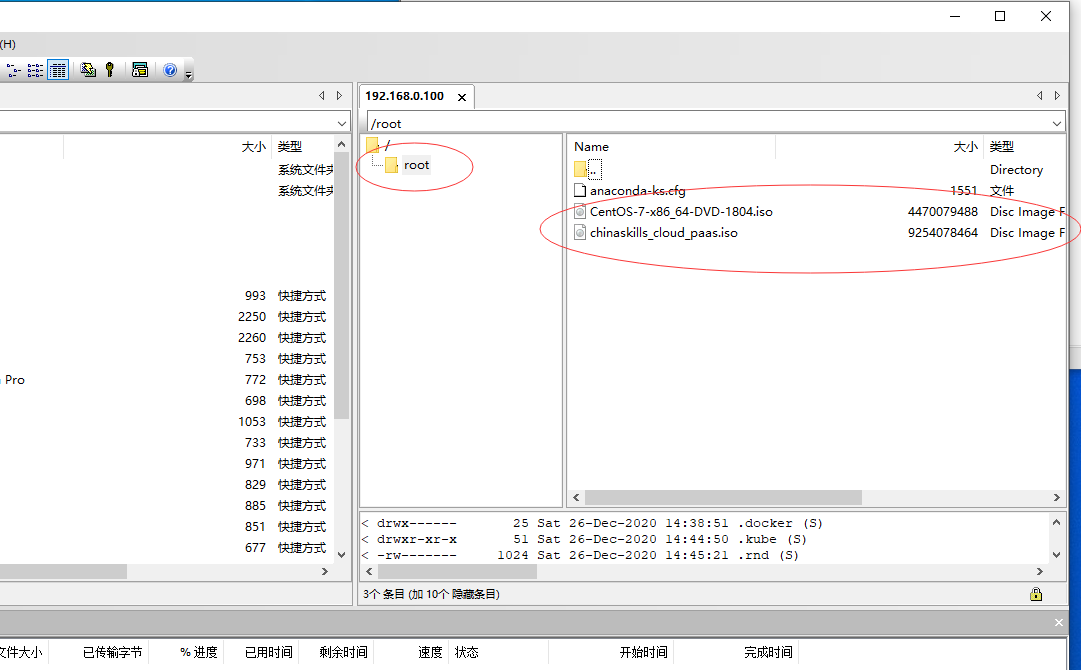1081x670 pixels.
Task: Select the 192.168.0.100 session tab
Action: tap(405, 97)
